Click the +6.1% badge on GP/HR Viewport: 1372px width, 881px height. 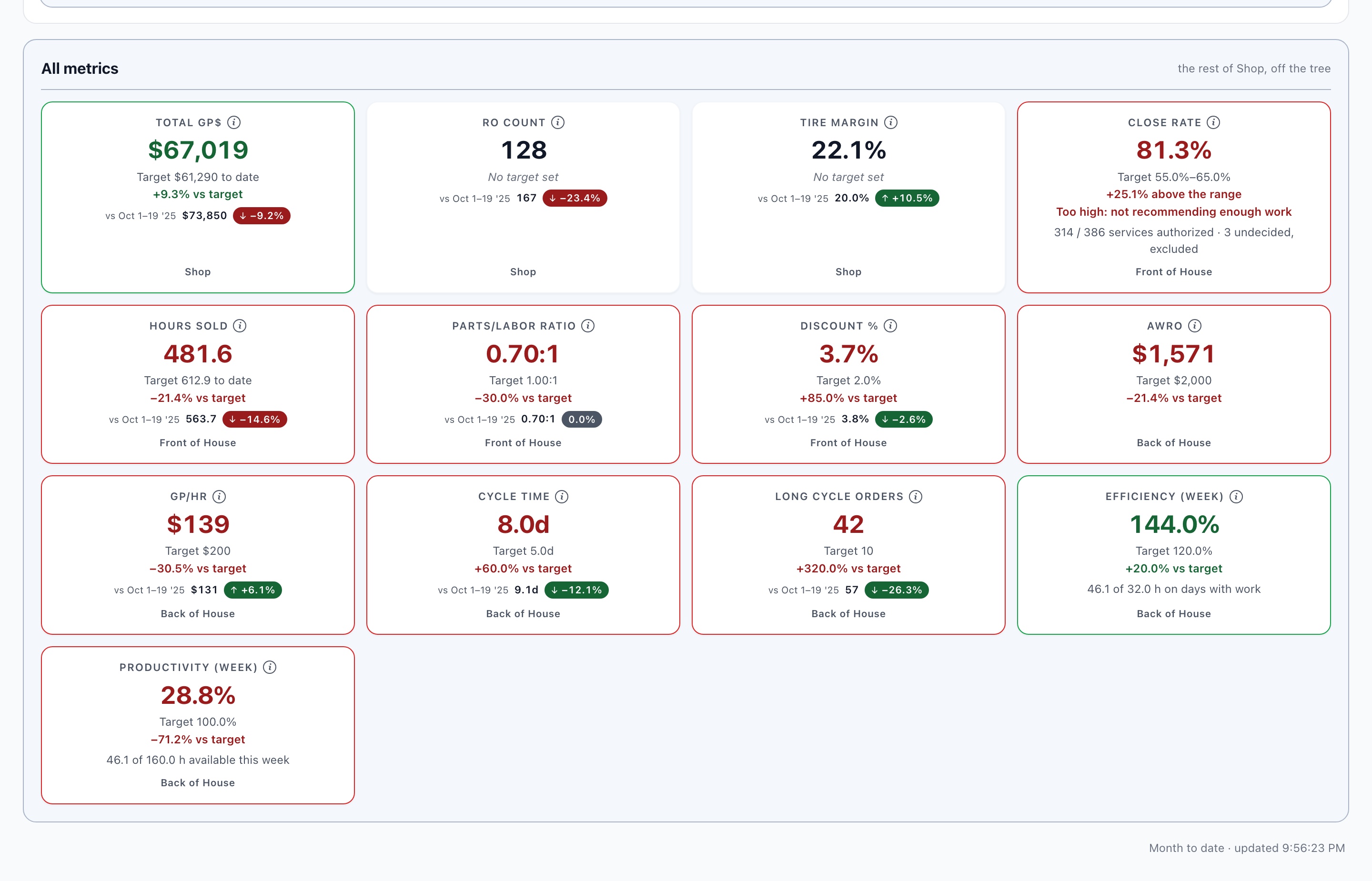(x=252, y=590)
